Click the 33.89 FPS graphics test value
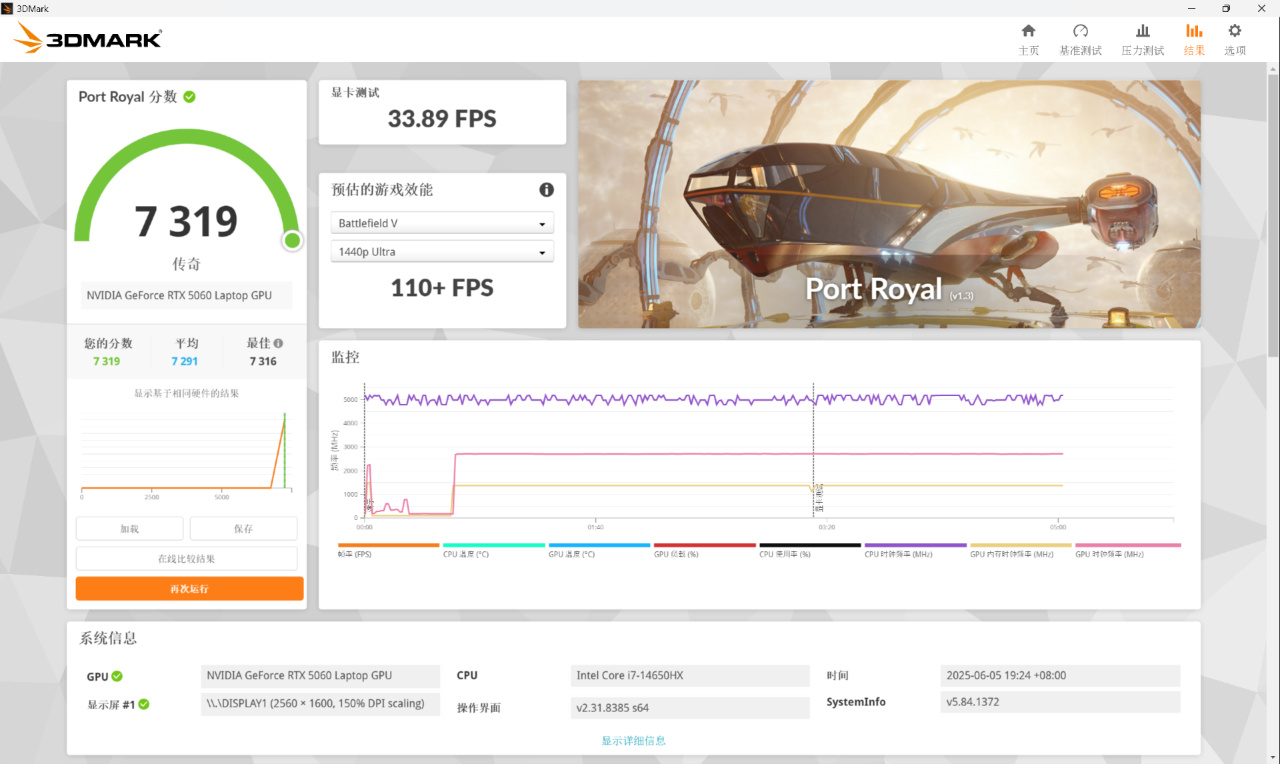This screenshot has height=764, width=1280. click(442, 119)
